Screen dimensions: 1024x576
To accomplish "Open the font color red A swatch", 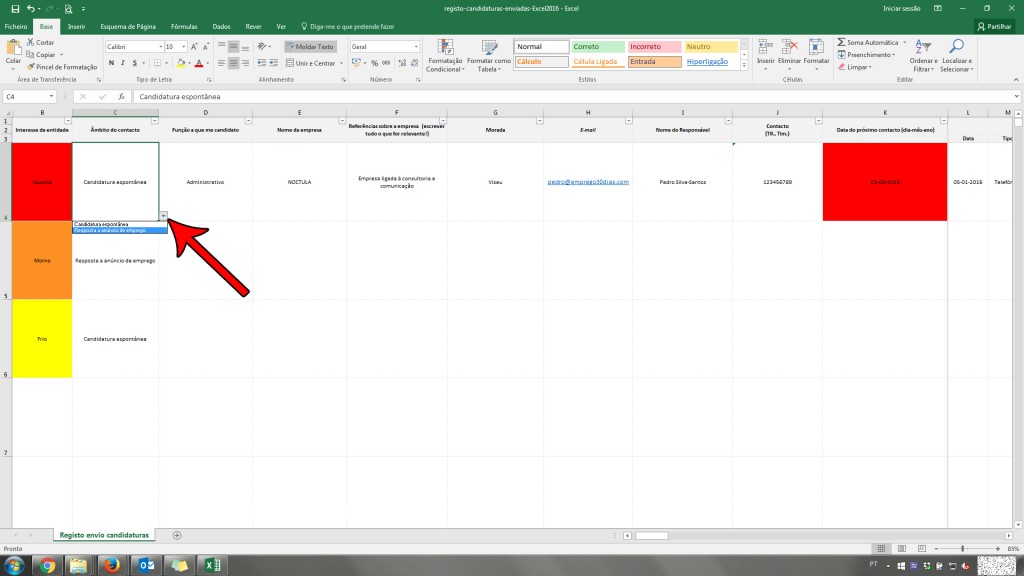I will point(199,63).
